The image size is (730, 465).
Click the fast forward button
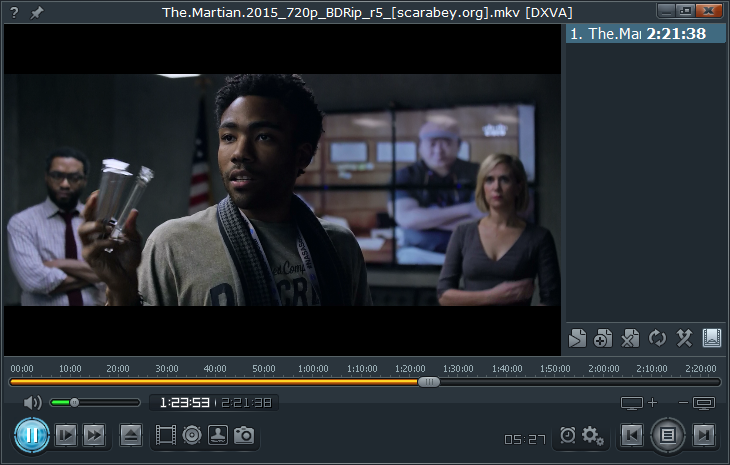point(94,435)
